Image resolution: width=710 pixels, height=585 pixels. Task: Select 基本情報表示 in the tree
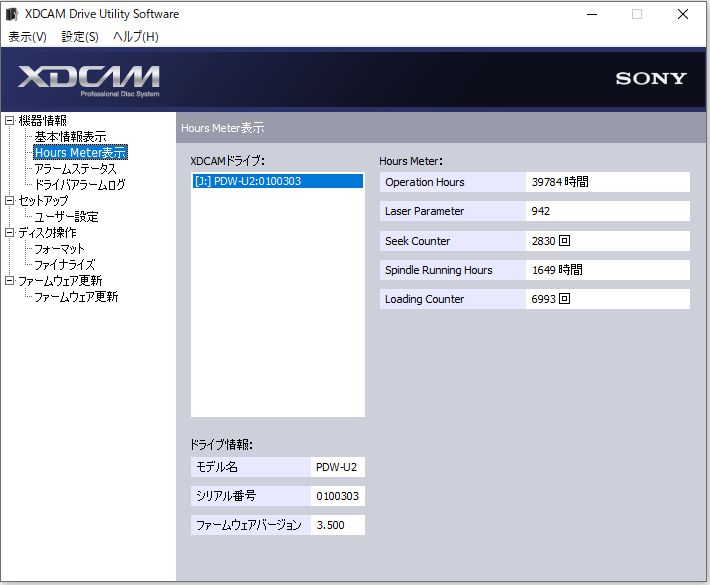tap(70, 137)
